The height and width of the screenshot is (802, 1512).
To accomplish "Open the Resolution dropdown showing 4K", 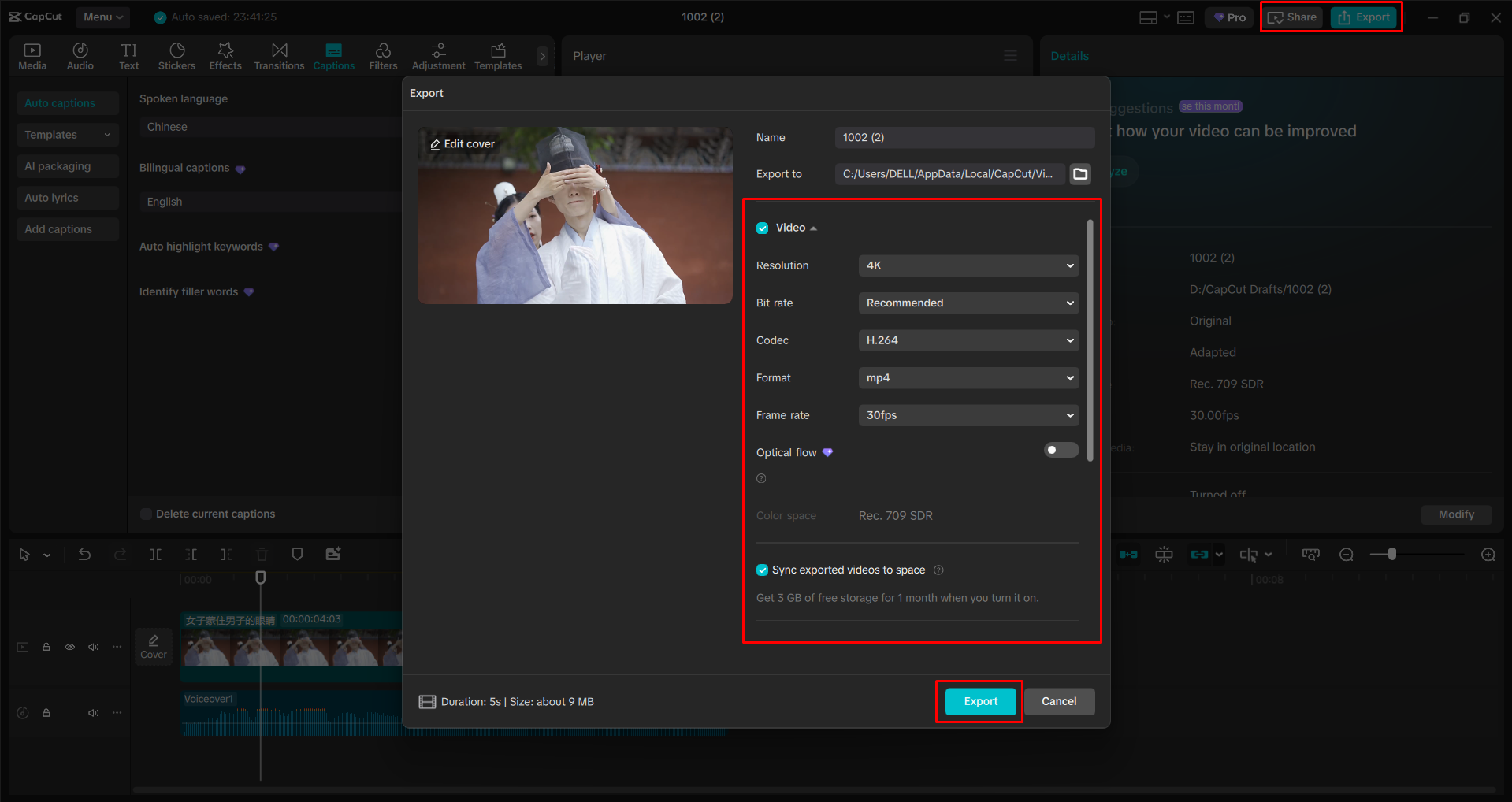I will point(968,265).
